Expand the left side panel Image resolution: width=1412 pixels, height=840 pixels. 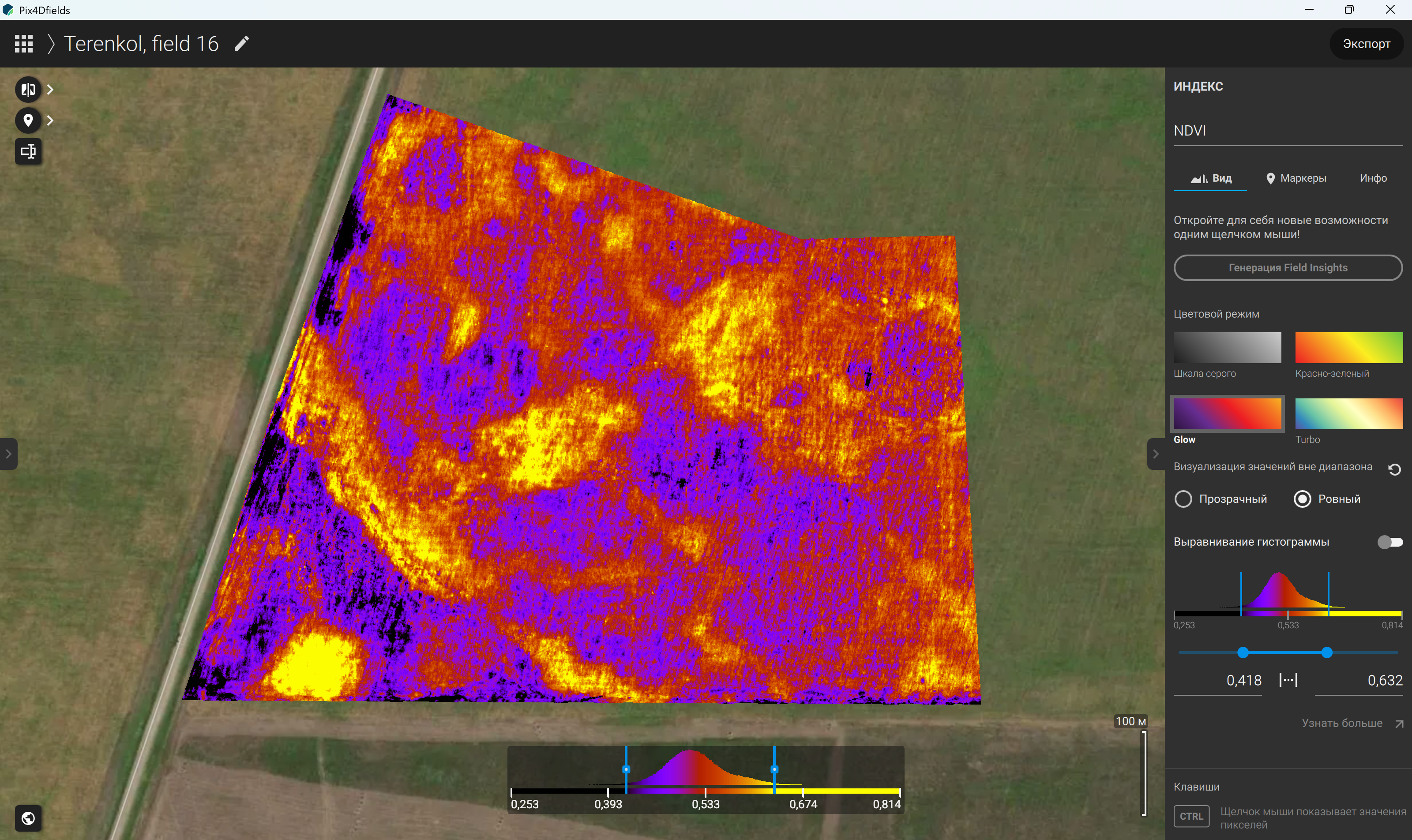coord(8,454)
